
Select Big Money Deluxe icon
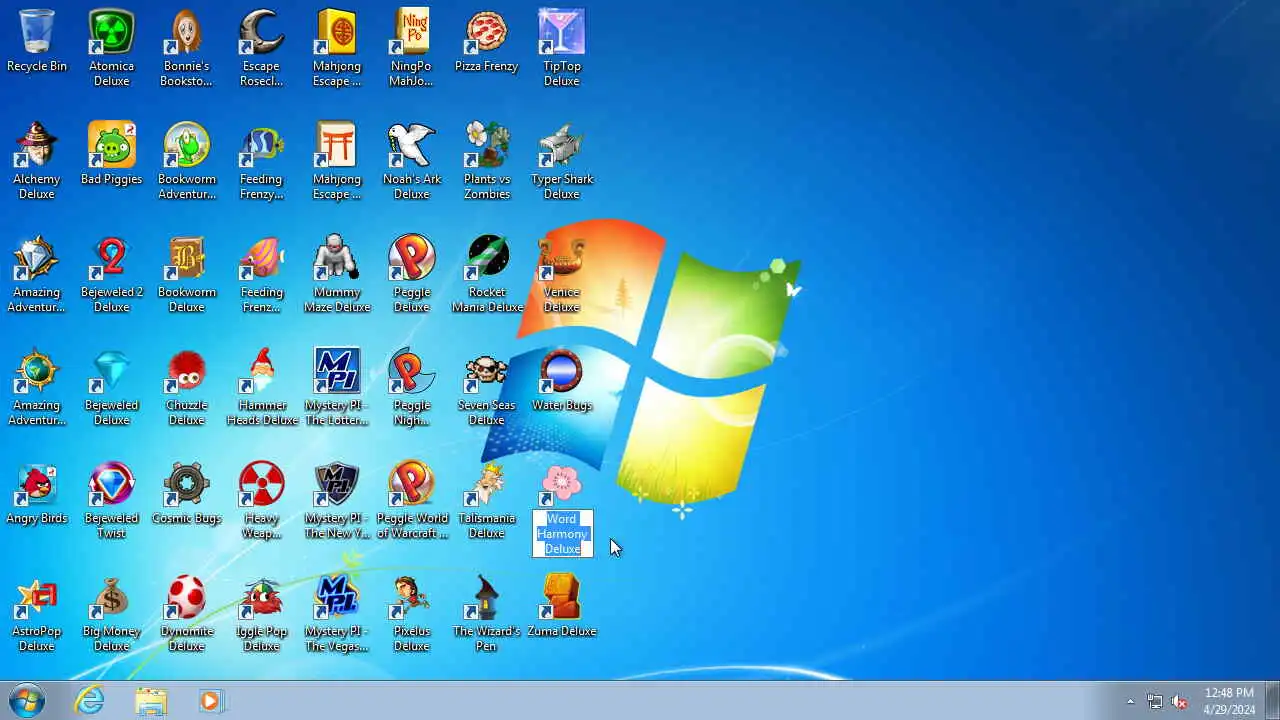point(112,597)
